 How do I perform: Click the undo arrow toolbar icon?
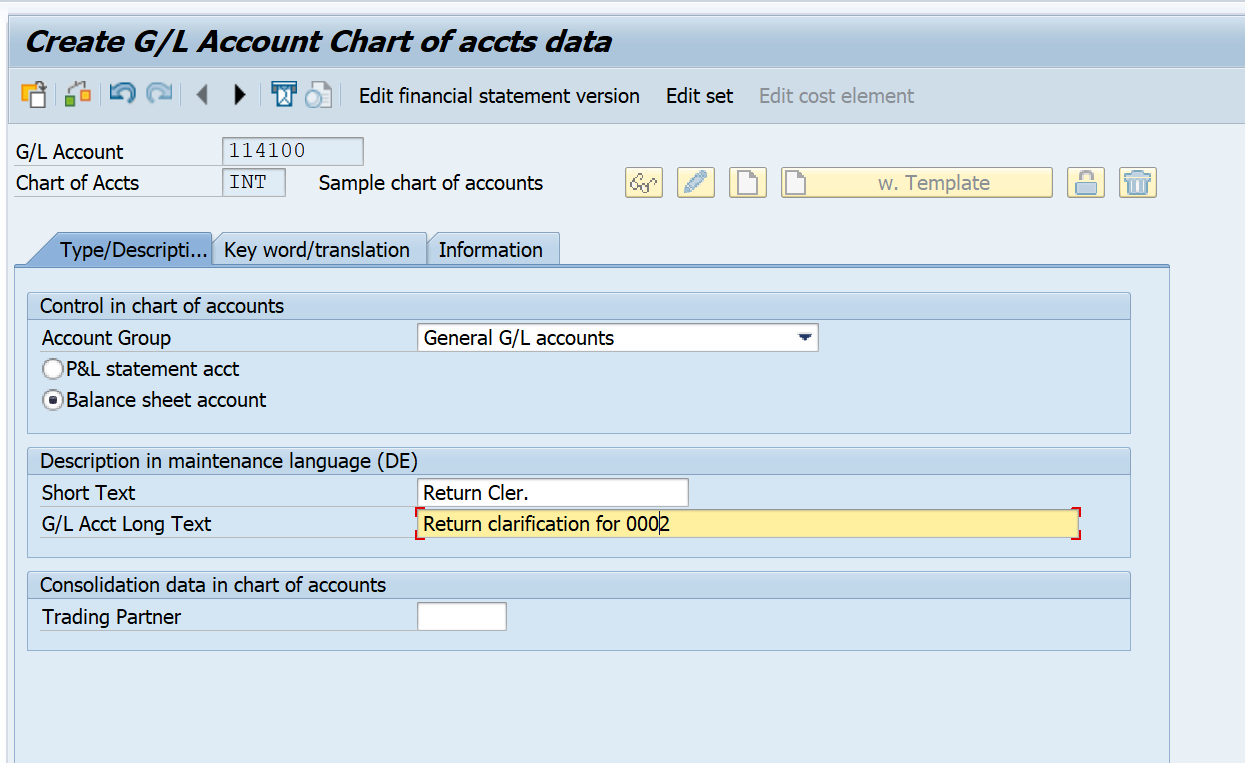[122, 95]
